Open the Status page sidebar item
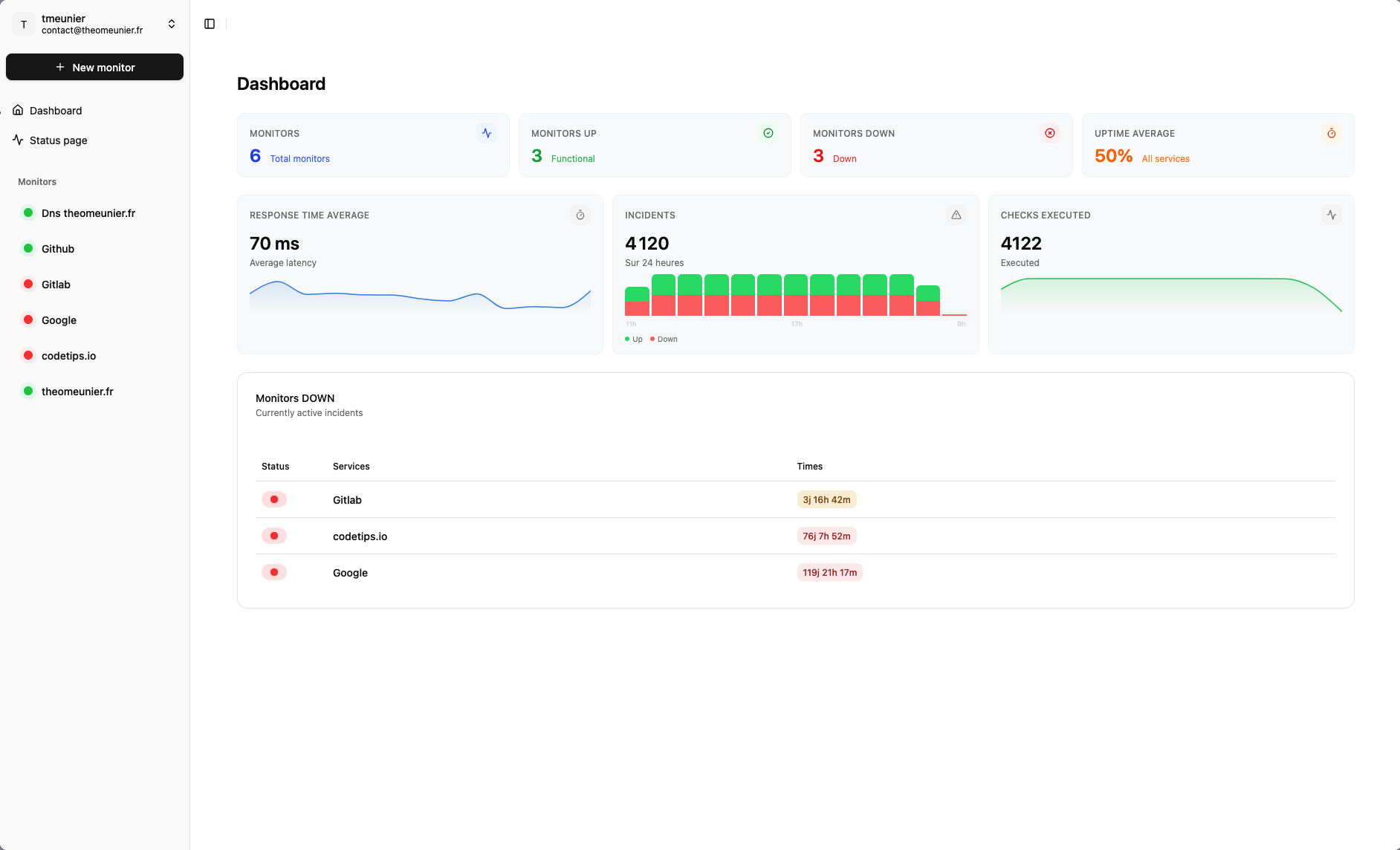Viewport: 1400px width, 850px height. (x=94, y=140)
